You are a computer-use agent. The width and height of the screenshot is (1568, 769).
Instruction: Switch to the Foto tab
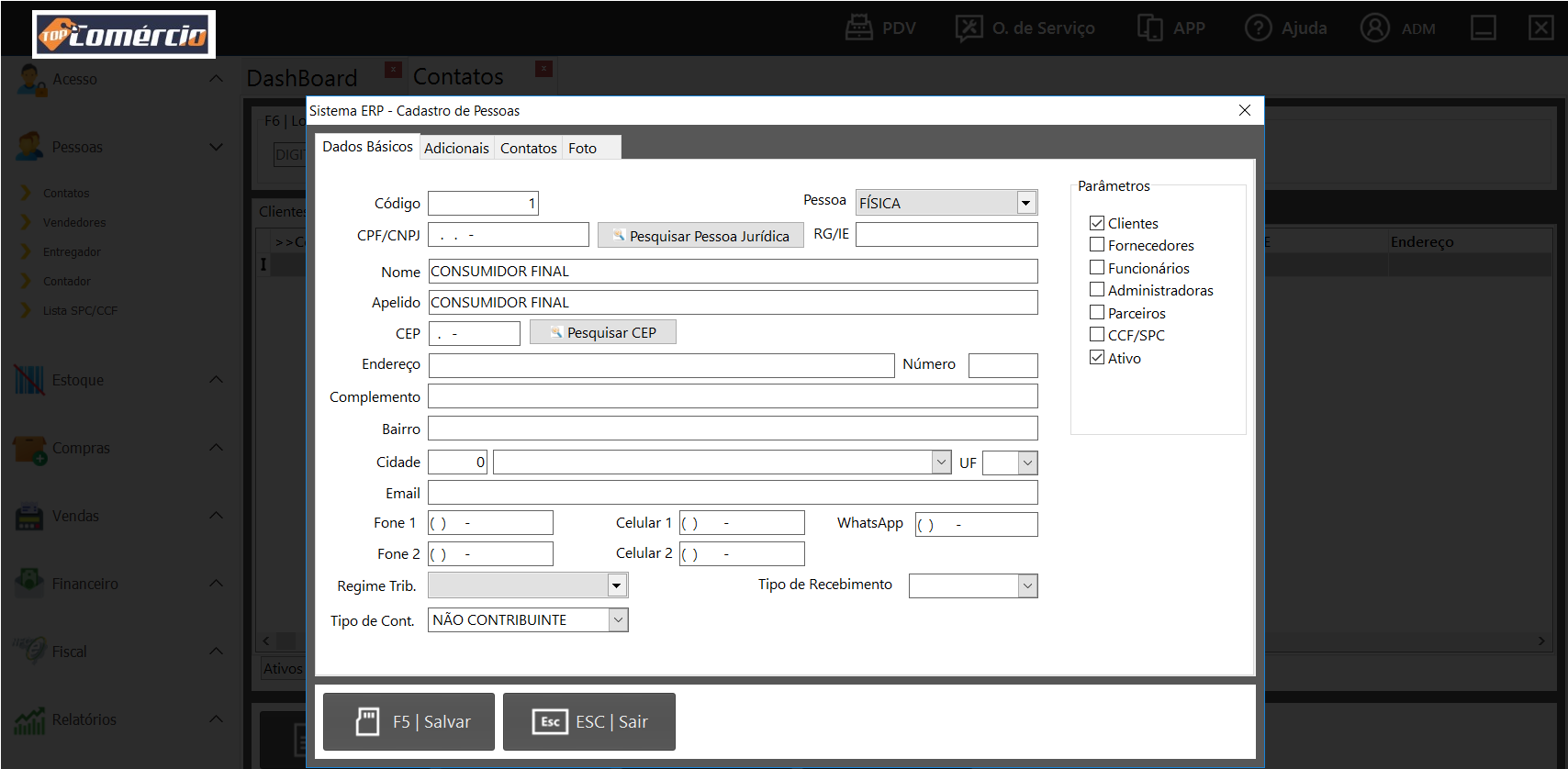[582, 148]
